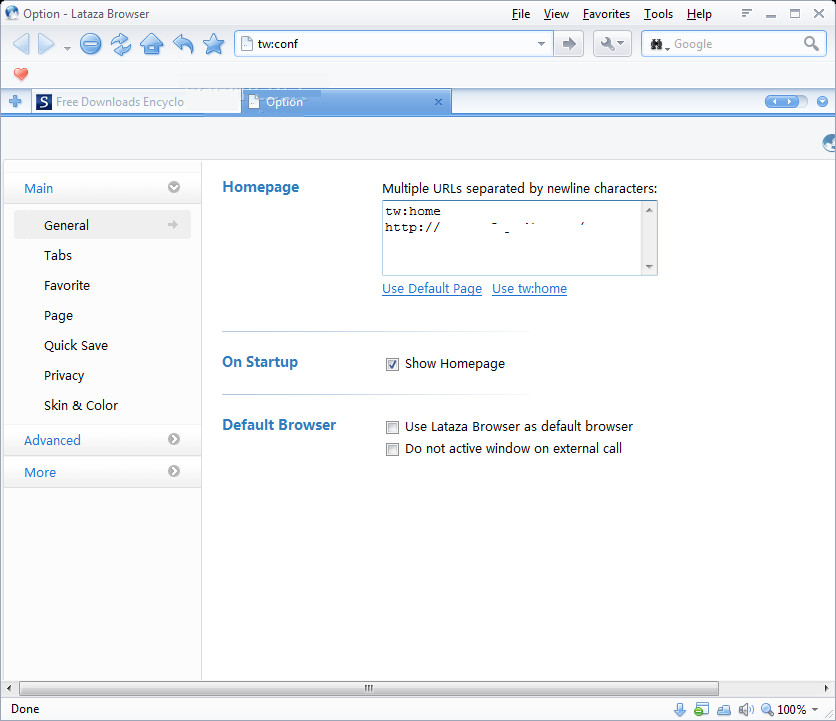Go back using the left arrow toolbar icon

(21, 44)
